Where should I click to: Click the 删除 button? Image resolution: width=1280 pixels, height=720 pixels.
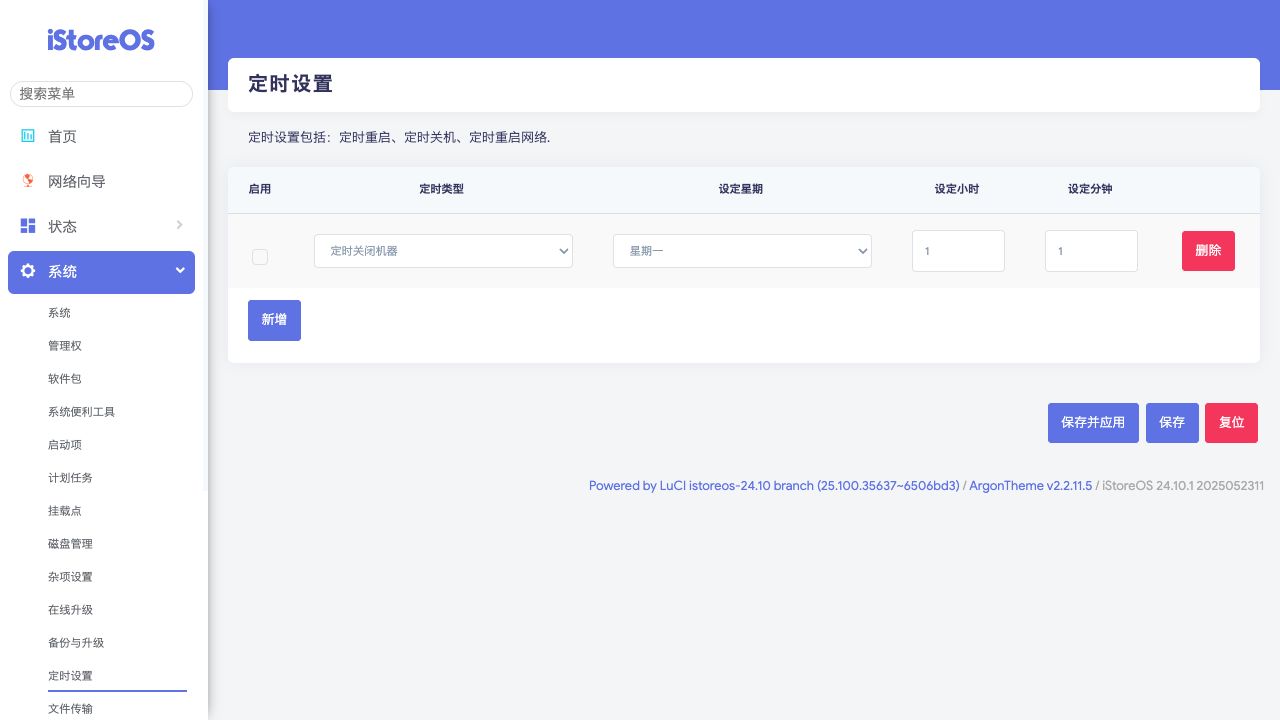(x=1208, y=251)
